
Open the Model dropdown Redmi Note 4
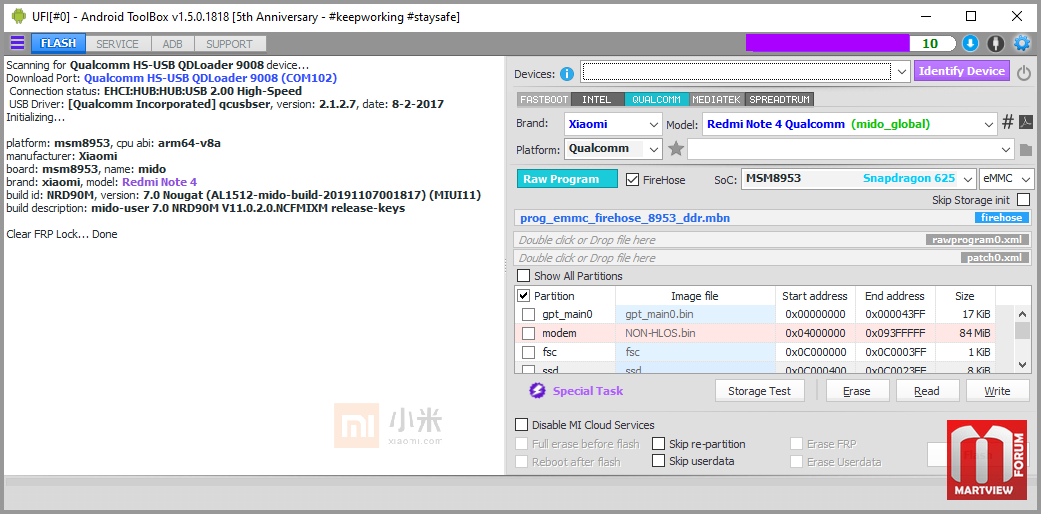coord(849,124)
